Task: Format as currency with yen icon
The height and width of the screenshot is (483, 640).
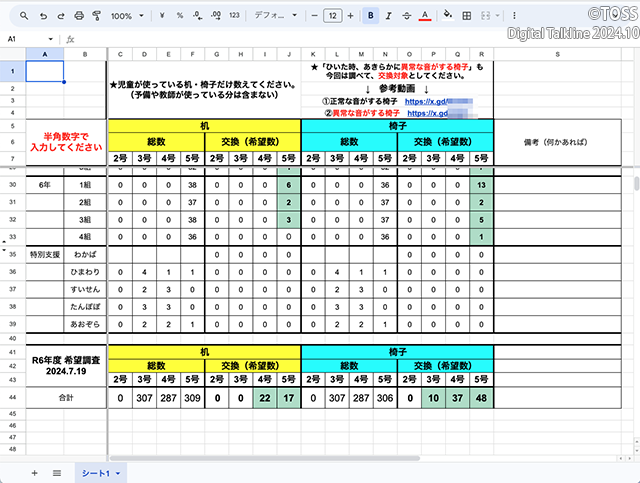Action: coord(162,16)
